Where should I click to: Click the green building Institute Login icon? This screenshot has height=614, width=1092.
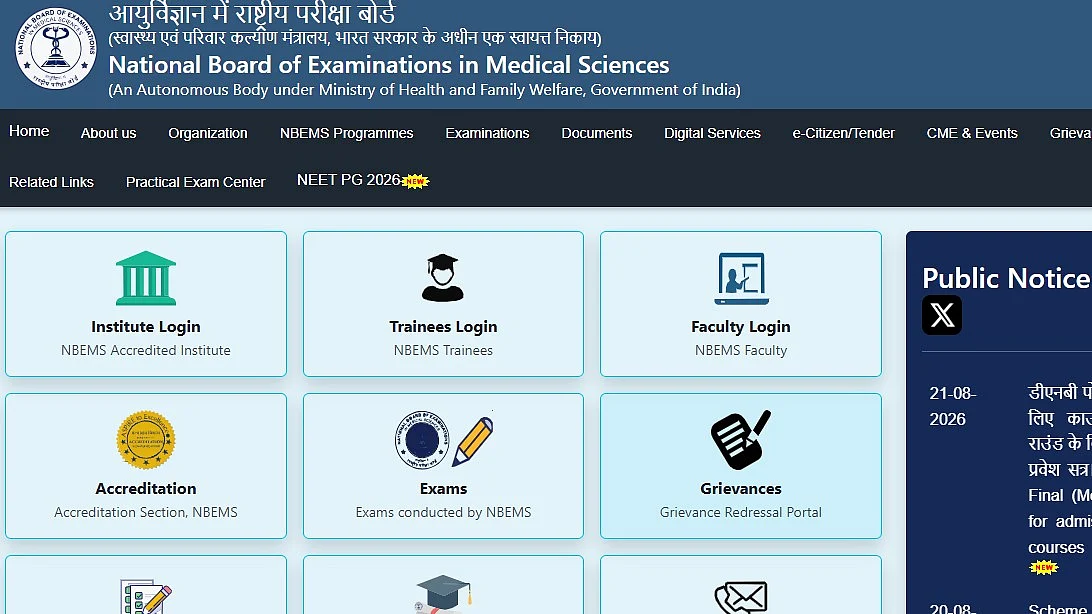[146, 278]
